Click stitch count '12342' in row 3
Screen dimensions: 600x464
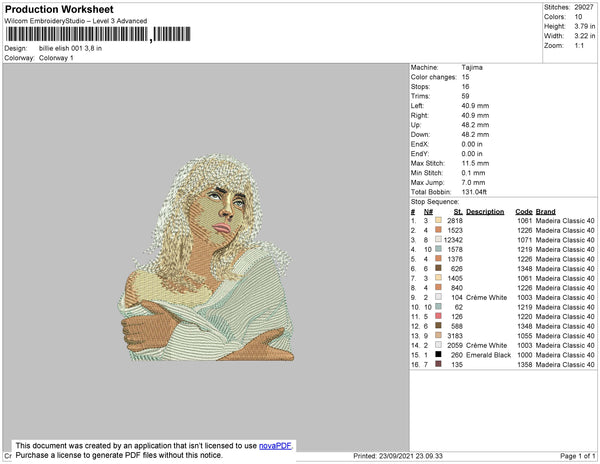[x=453, y=240]
